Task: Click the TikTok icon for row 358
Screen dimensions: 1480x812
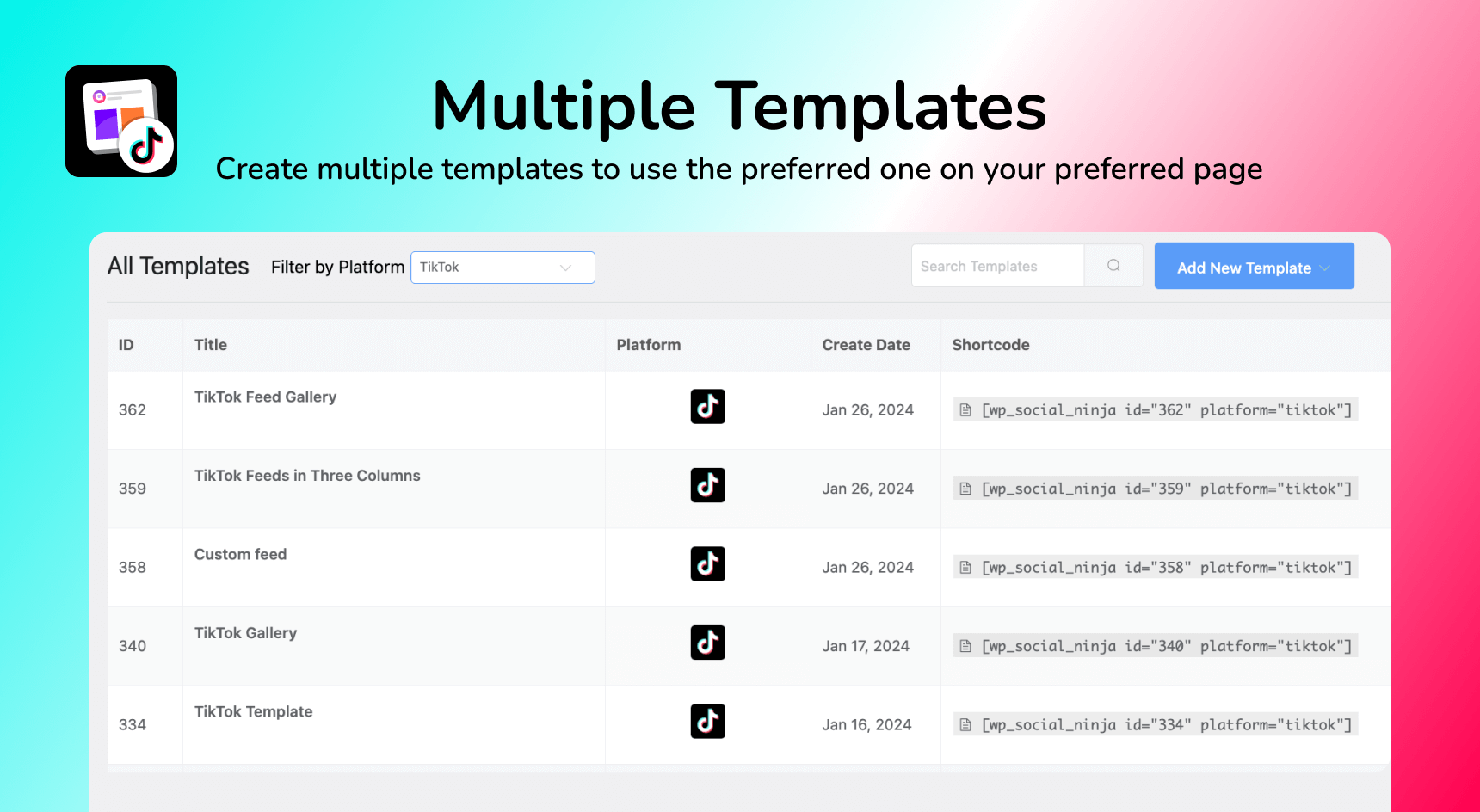Action: pos(707,563)
